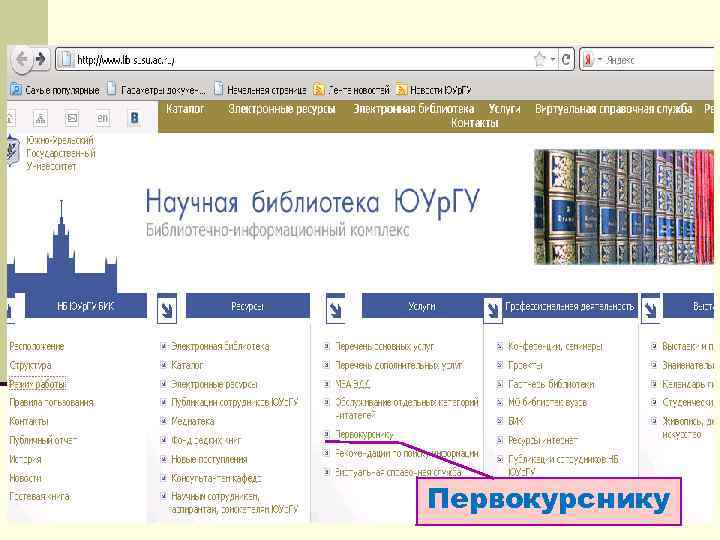Viewport: 720px width, 540px height.
Task: Click the page reload icon
Action: pos(566,59)
